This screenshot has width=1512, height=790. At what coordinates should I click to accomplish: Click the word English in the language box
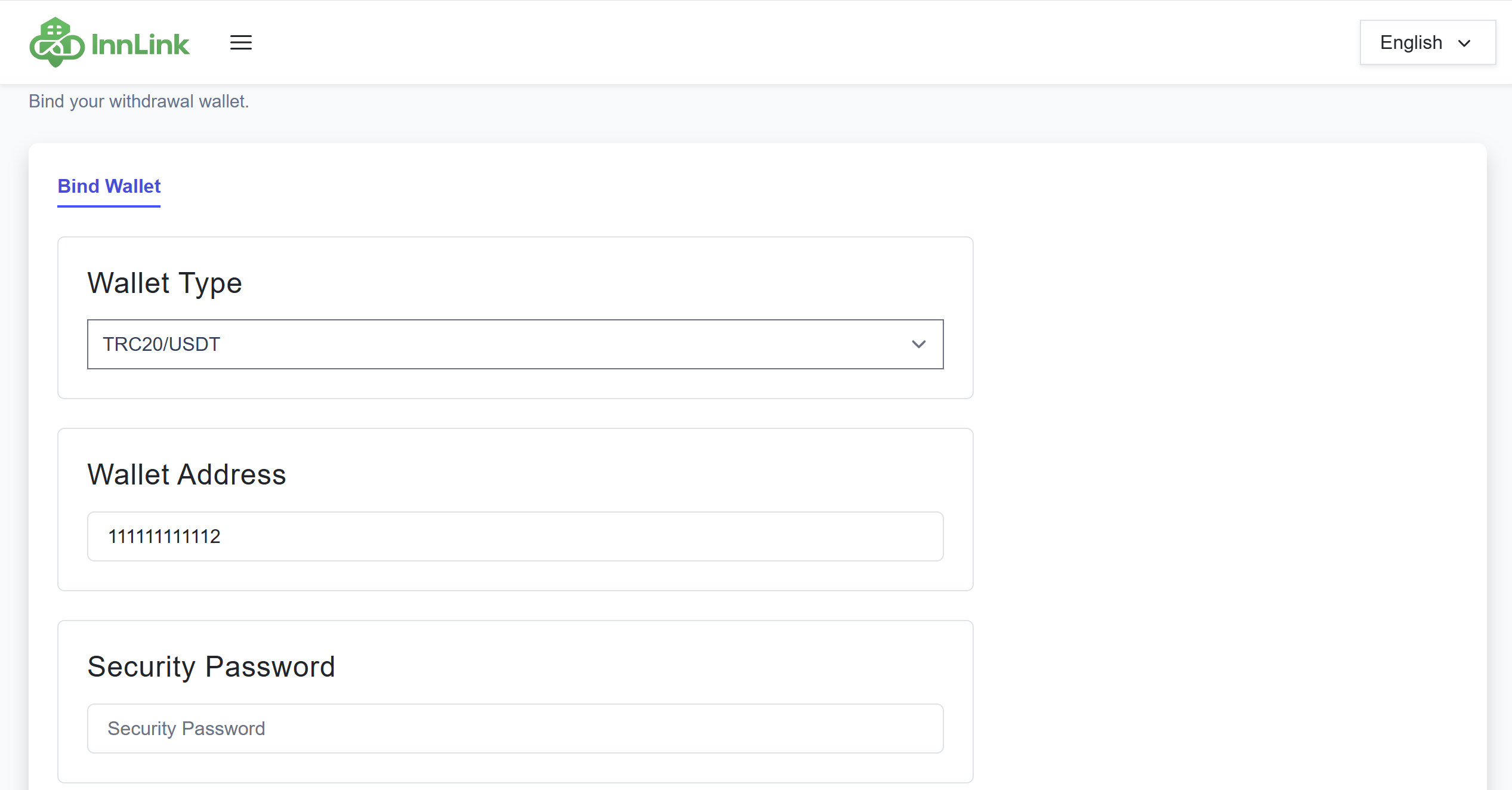pos(1411,42)
